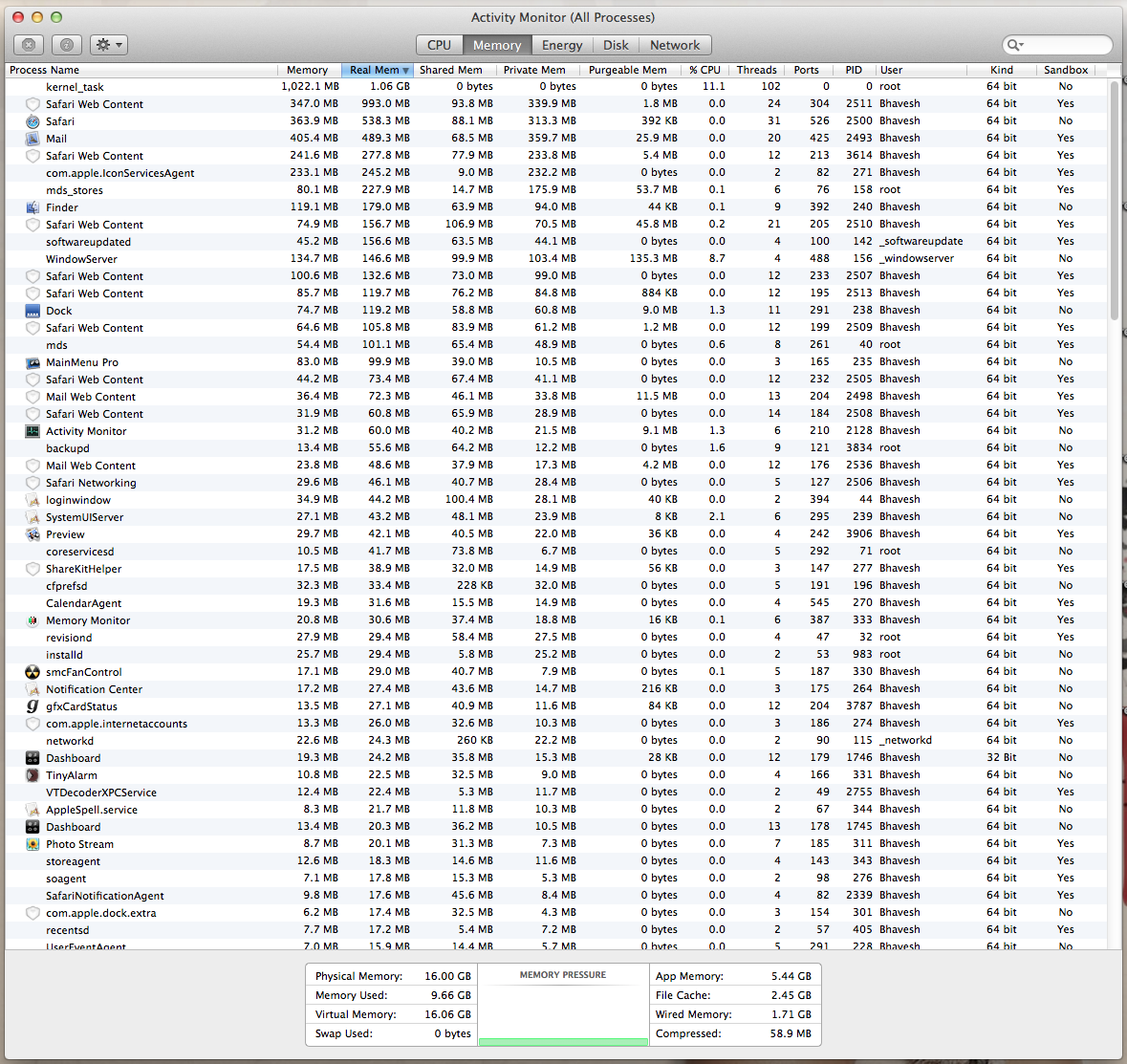The height and width of the screenshot is (1064, 1127).
Task: Click the Notification Center icon
Action: tap(33, 689)
